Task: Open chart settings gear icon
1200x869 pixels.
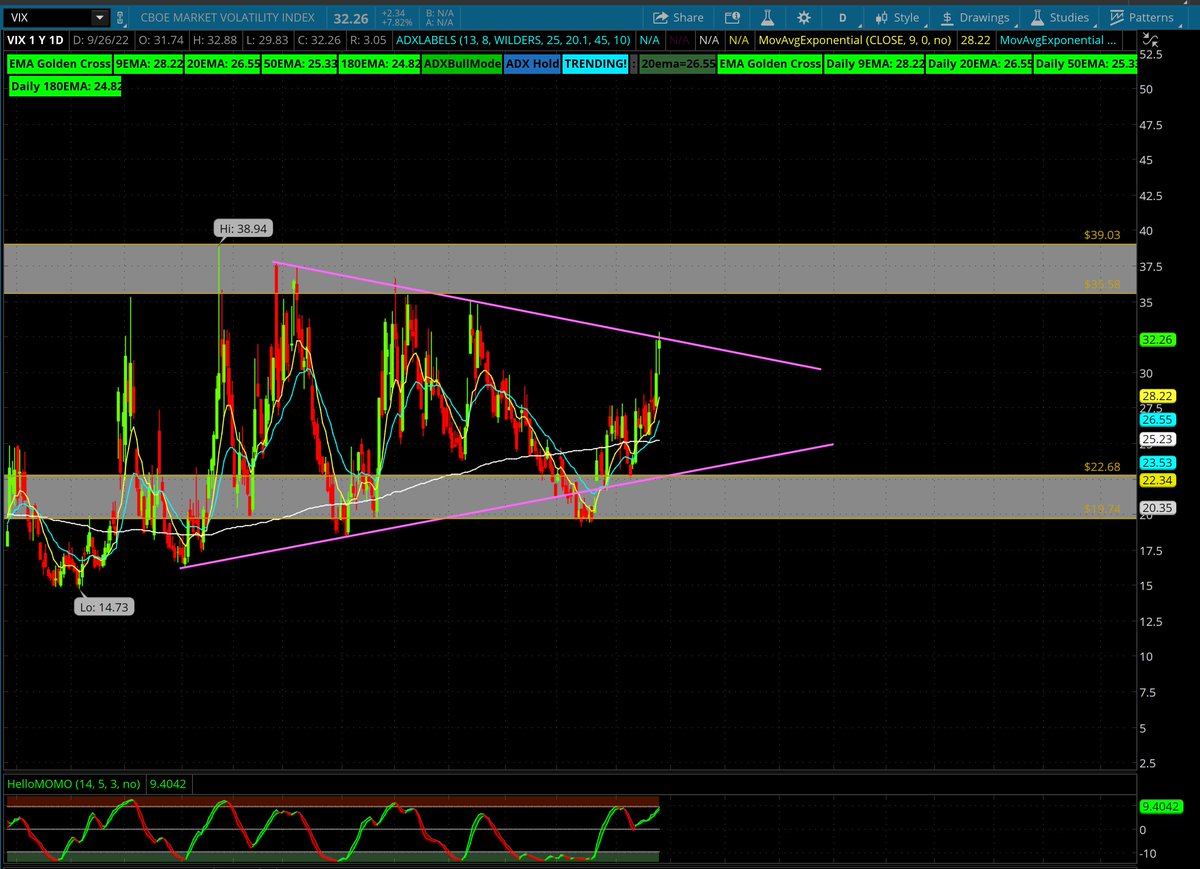Action: [804, 17]
